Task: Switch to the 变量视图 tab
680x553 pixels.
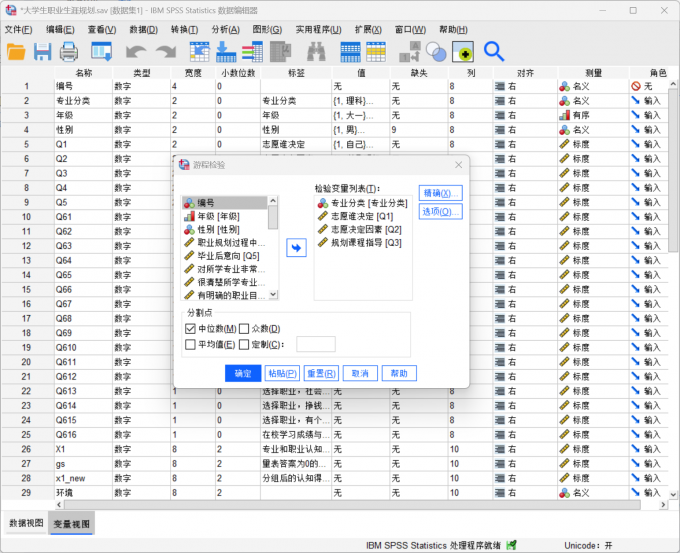Action: pyautogui.click(x=72, y=524)
